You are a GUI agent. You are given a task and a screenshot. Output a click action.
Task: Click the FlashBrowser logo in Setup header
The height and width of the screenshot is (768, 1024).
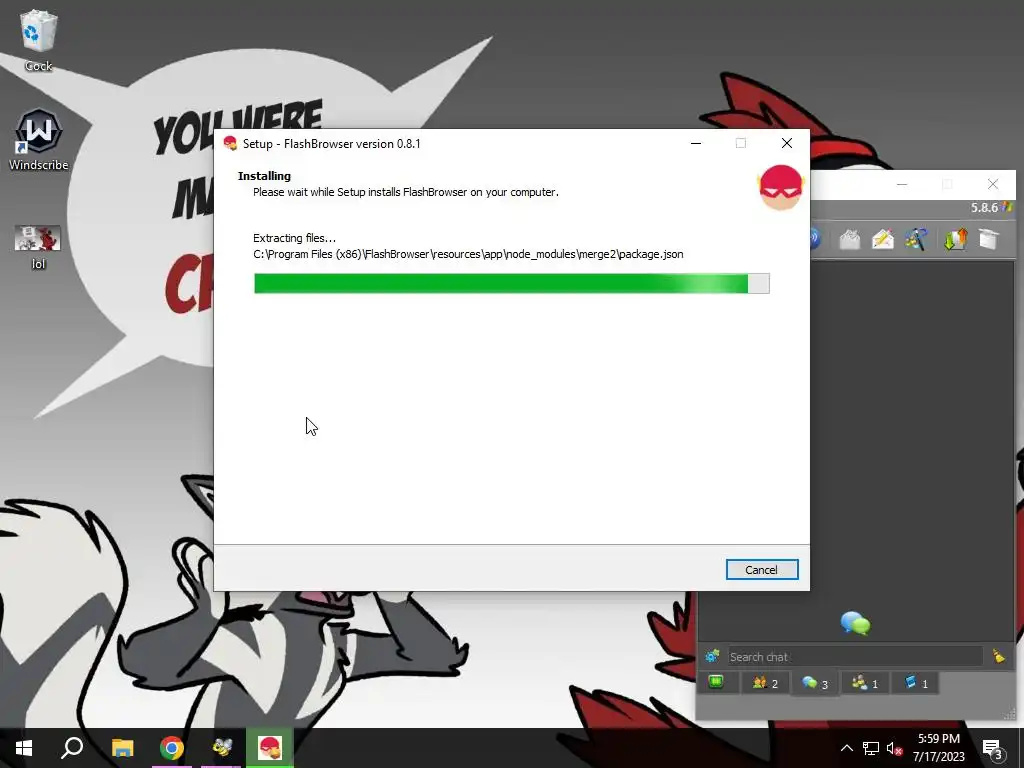tap(780, 187)
